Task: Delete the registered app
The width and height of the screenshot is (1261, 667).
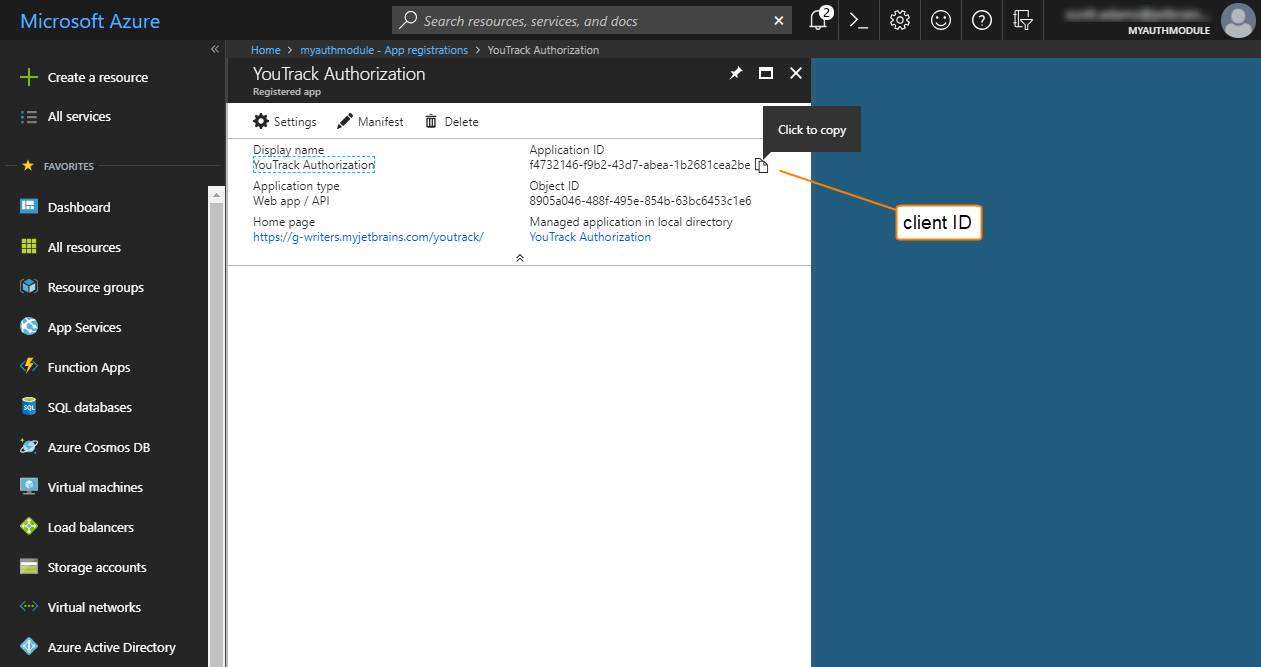Action: (451, 121)
